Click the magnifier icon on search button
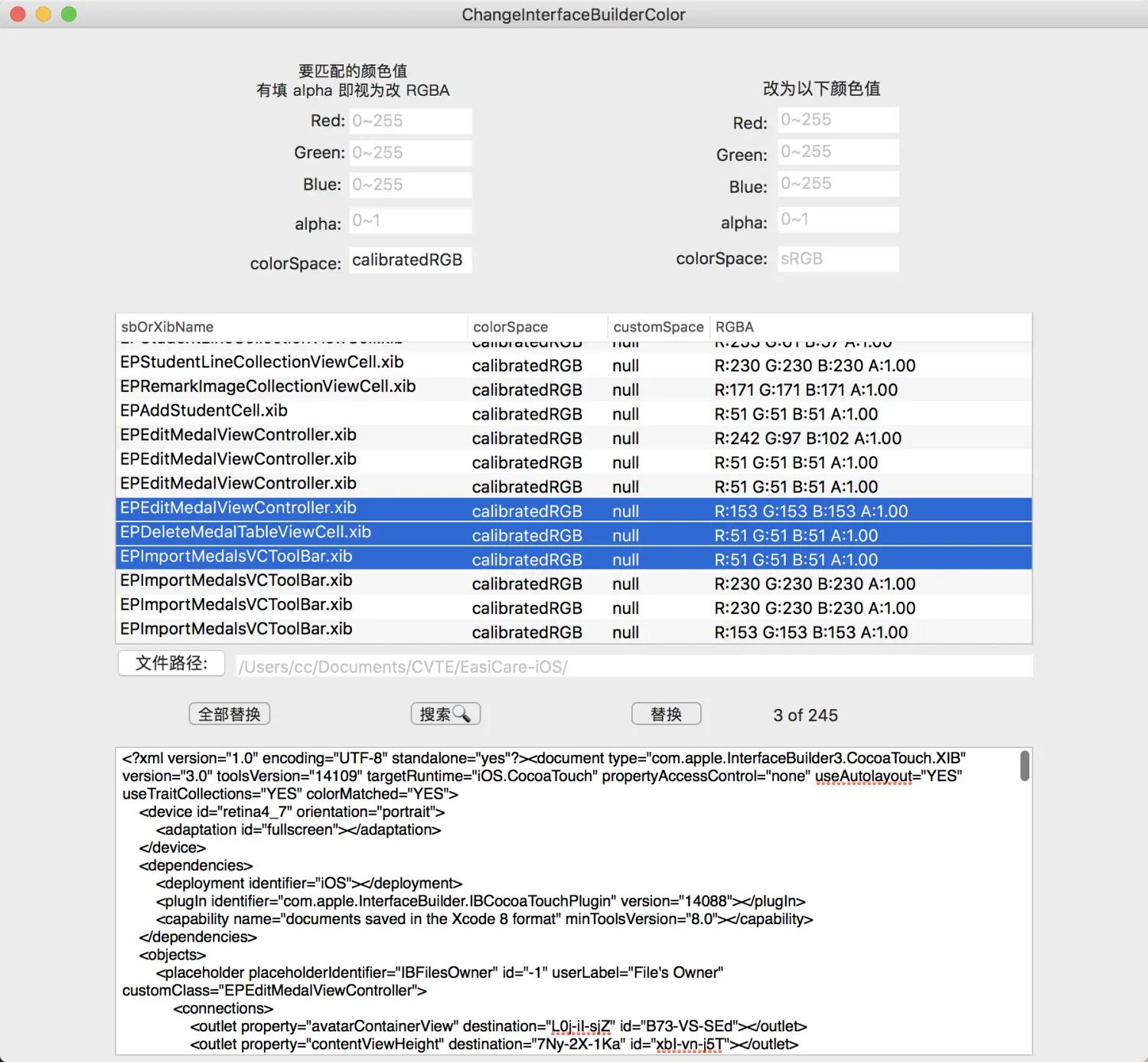Screen dimensions: 1148x1062 click(x=461, y=714)
